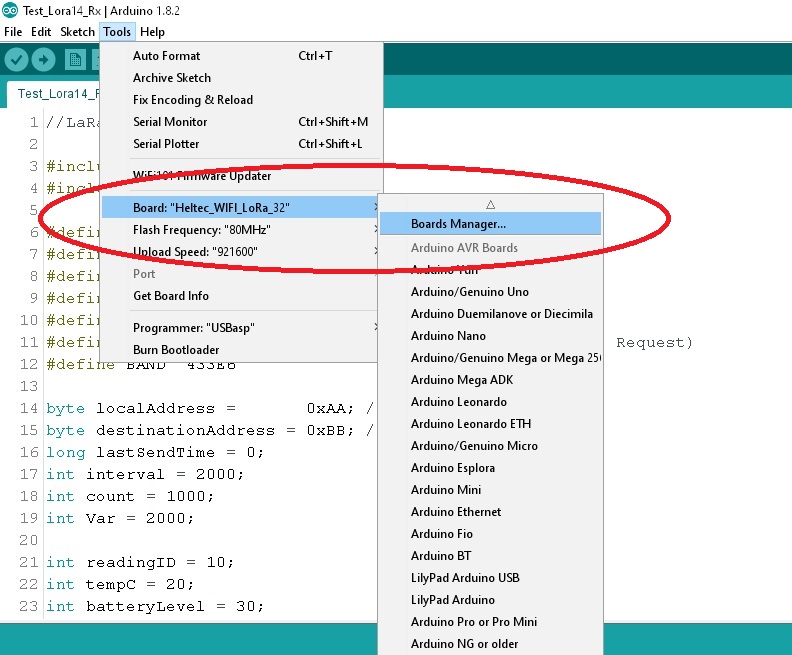Viewport: 792px width, 655px height.
Task: Click code line 'byte localAddress'
Action: coord(210,408)
